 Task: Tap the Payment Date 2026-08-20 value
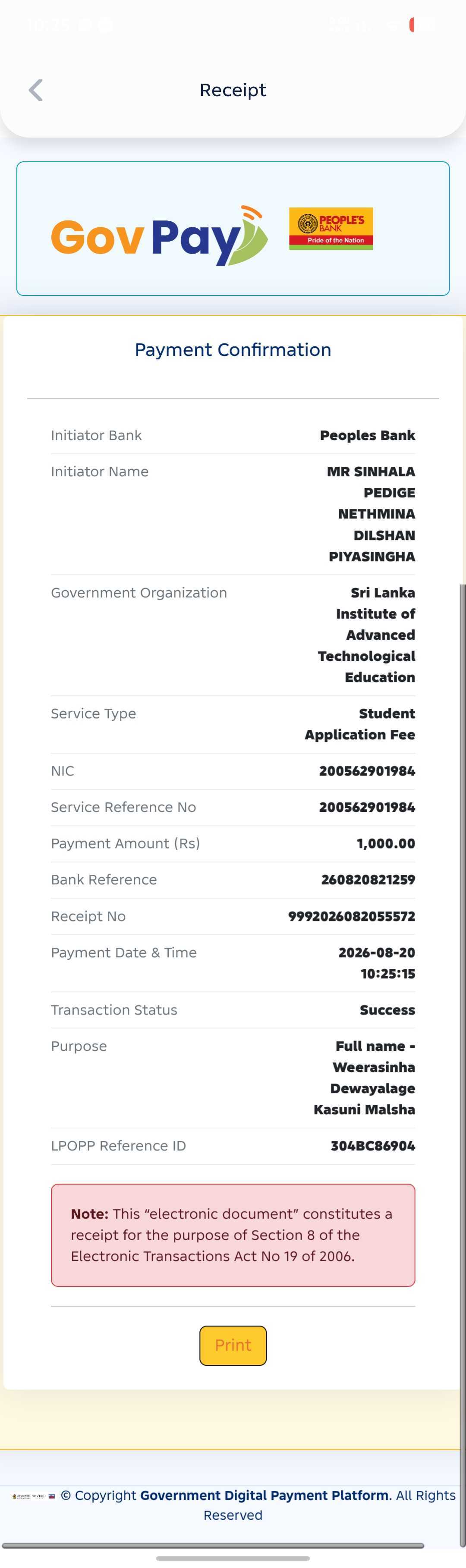[x=376, y=952]
